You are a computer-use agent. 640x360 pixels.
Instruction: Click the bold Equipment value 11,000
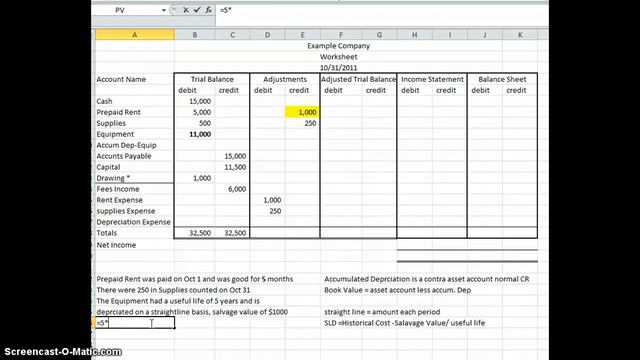click(200, 134)
